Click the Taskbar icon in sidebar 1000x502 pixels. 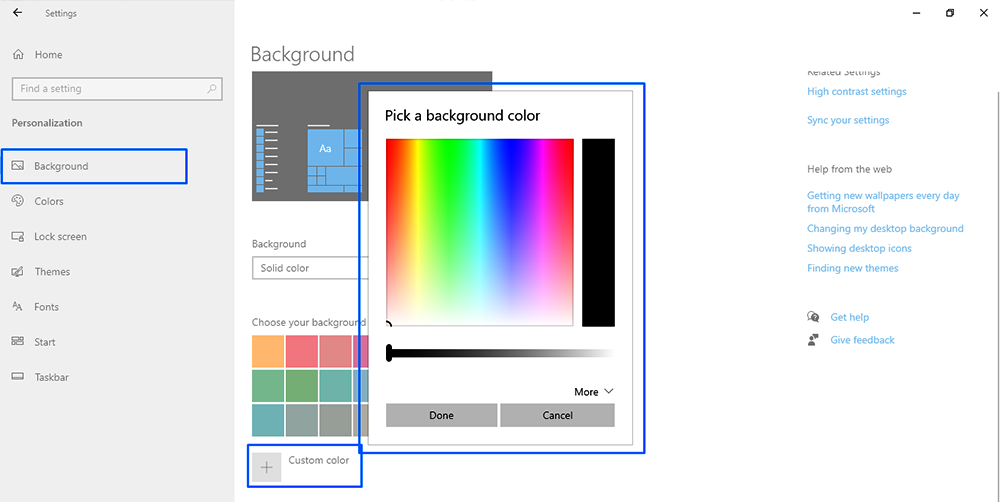pyautogui.click(x=18, y=377)
